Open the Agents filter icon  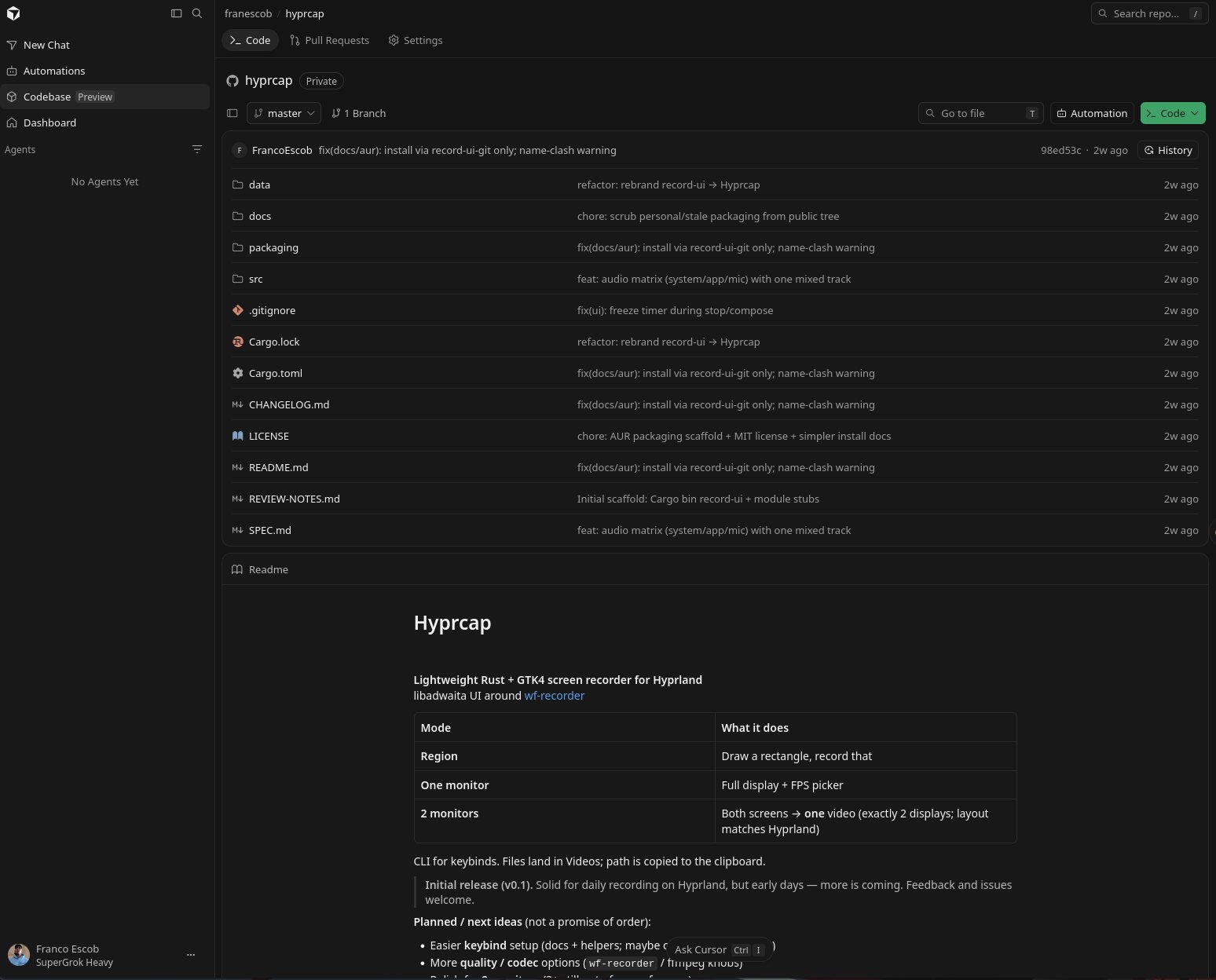pos(197,149)
